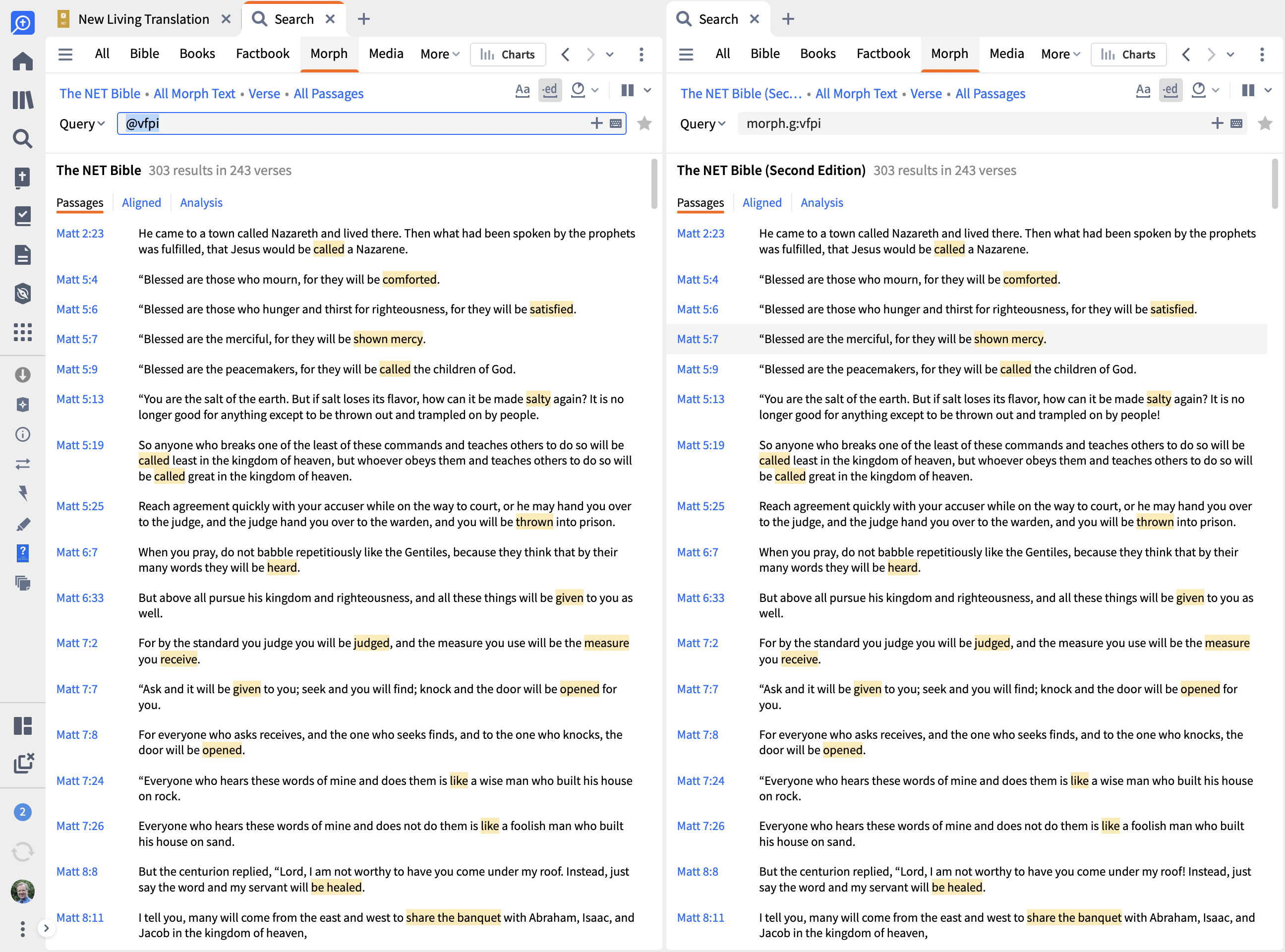Open Charts in the left panel
The height and width of the screenshot is (952, 1285).
[x=508, y=54]
